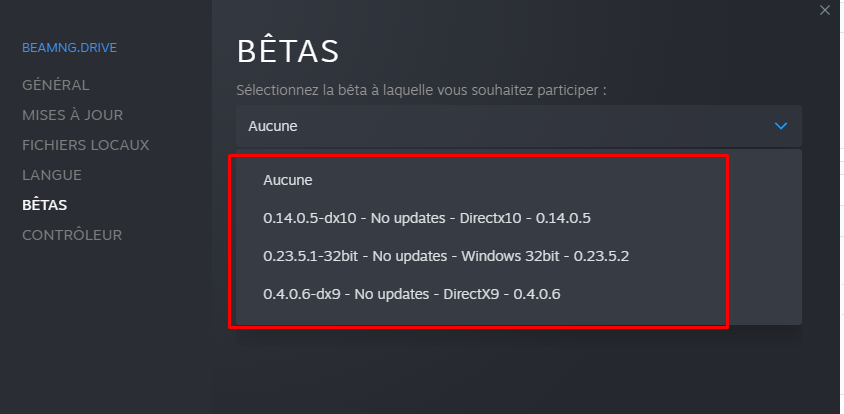Choose the 0.4.0.6-dx9 DirectX9 beta
Screen dimensions: 844x414
coord(412,294)
